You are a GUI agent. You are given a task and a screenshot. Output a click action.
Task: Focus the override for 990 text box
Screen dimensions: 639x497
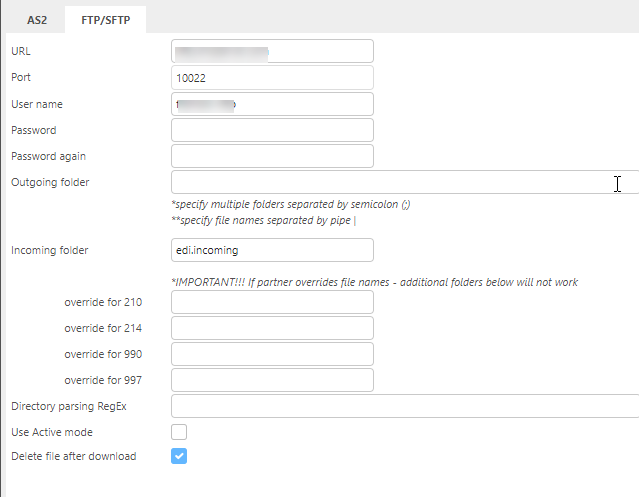tap(272, 354)
